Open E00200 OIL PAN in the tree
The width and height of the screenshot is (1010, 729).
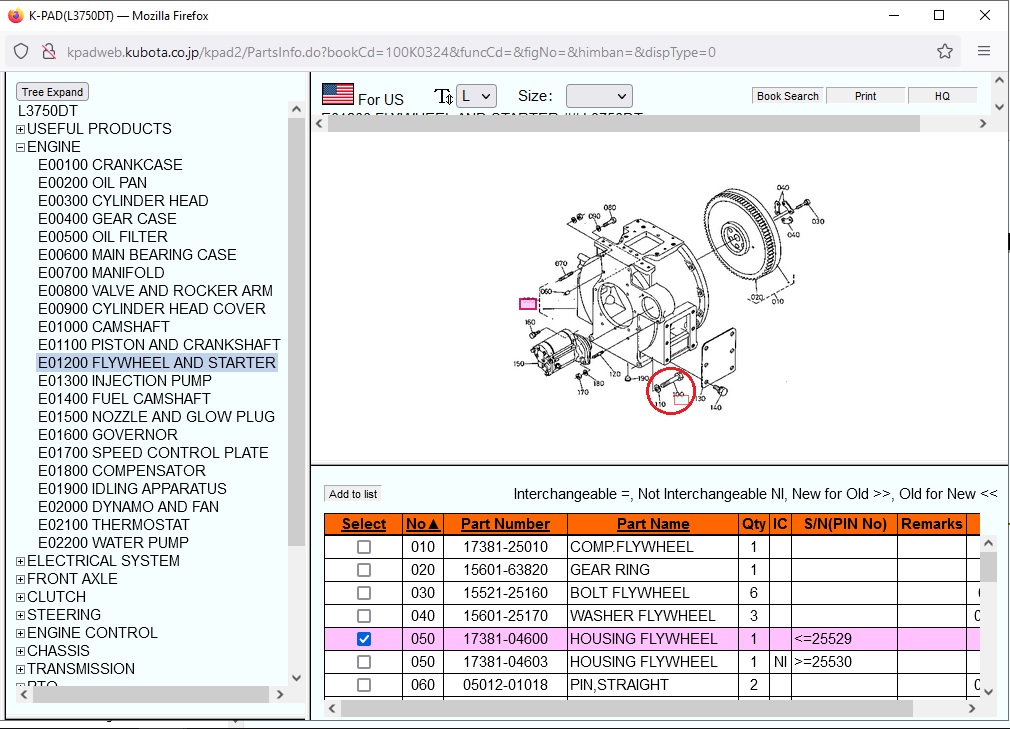(93, 183)
